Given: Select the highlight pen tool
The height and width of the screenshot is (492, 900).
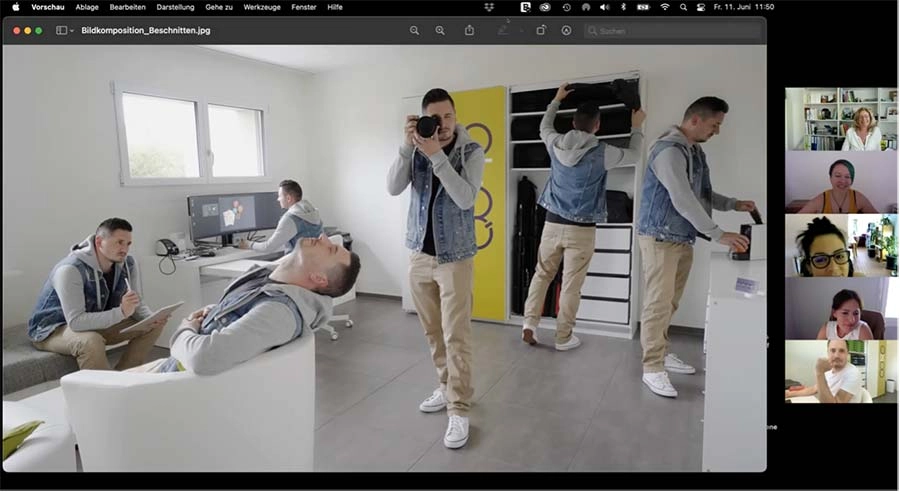Looking at the screenshot, I should [503, 30].
